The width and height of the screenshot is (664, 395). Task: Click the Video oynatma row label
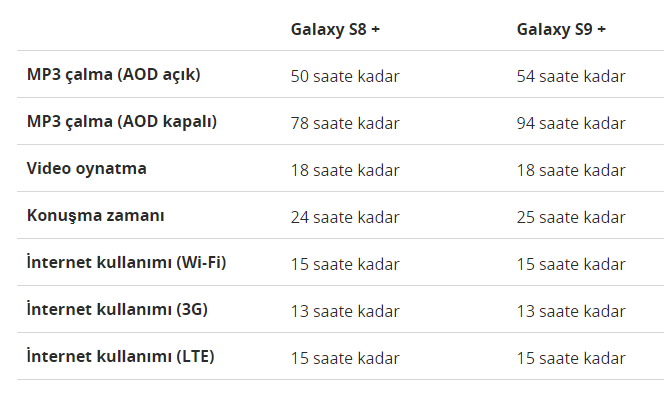click(86, 168)
